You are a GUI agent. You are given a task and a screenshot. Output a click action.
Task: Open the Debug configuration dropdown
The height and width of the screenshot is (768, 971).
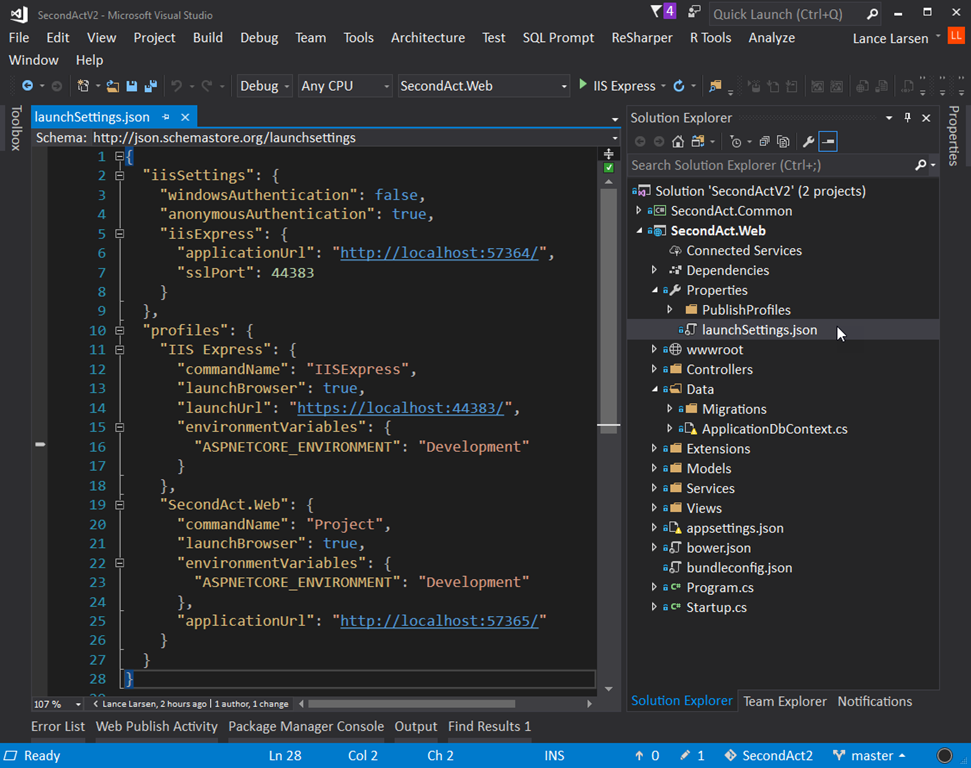pyautogui.click(x=264, y=86)
